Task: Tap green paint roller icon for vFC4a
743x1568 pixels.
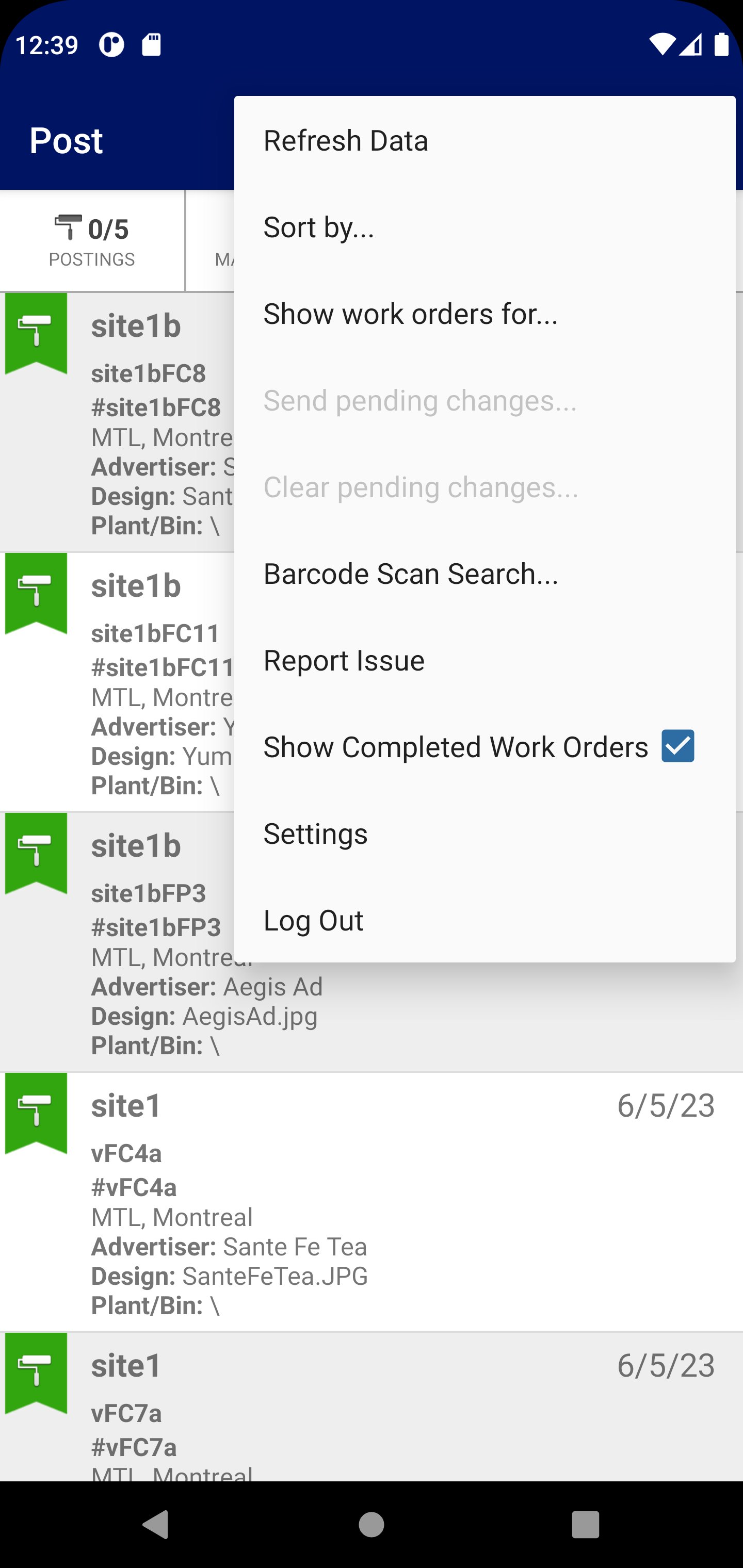Action: pyautogui.click(x=36, y=1112)
